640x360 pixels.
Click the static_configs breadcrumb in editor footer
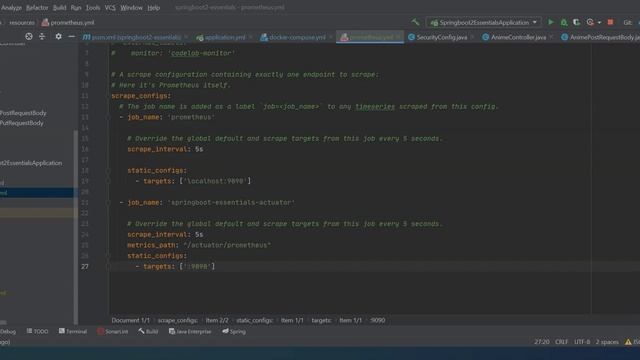254,320
